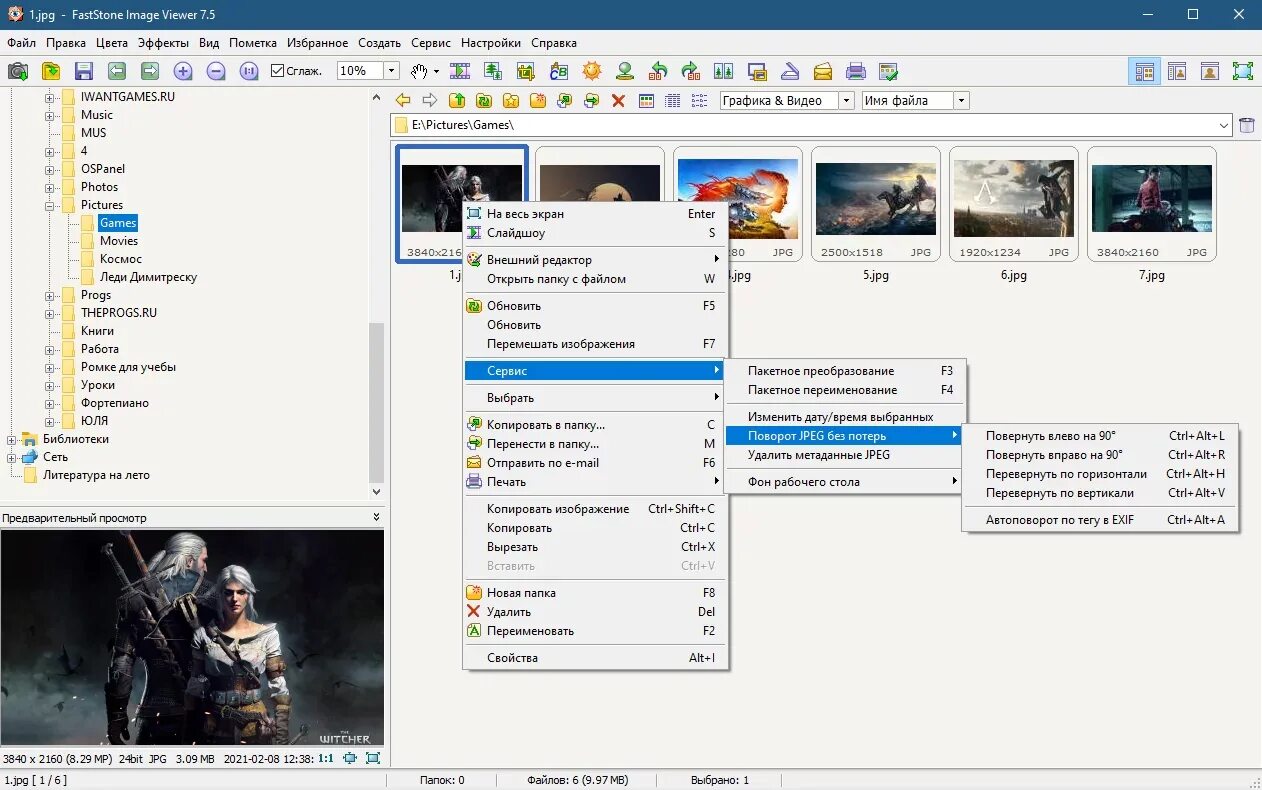
Task: Toggle the Сглаж. smoothing checkbox
Action: pyautogui.click(x=278, y=71)
